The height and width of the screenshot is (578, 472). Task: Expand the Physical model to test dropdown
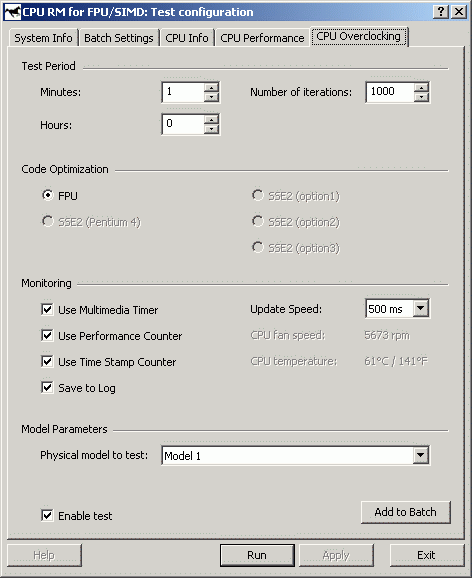pos(421,455)
